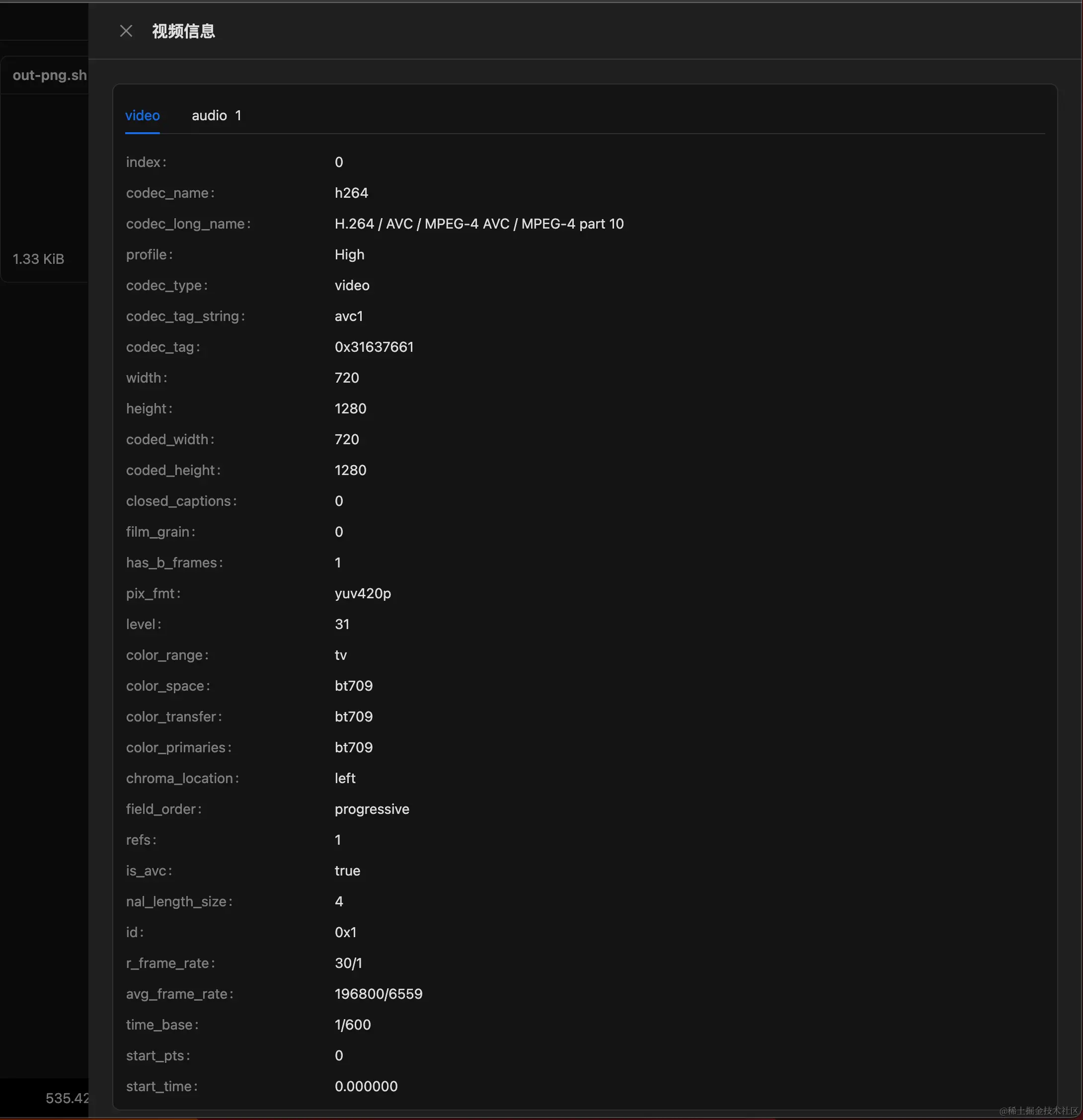This screenshot has height=1120, width=1083.
Task: Click the codec_tag value 0x31637661
Action: click(374, 347)
